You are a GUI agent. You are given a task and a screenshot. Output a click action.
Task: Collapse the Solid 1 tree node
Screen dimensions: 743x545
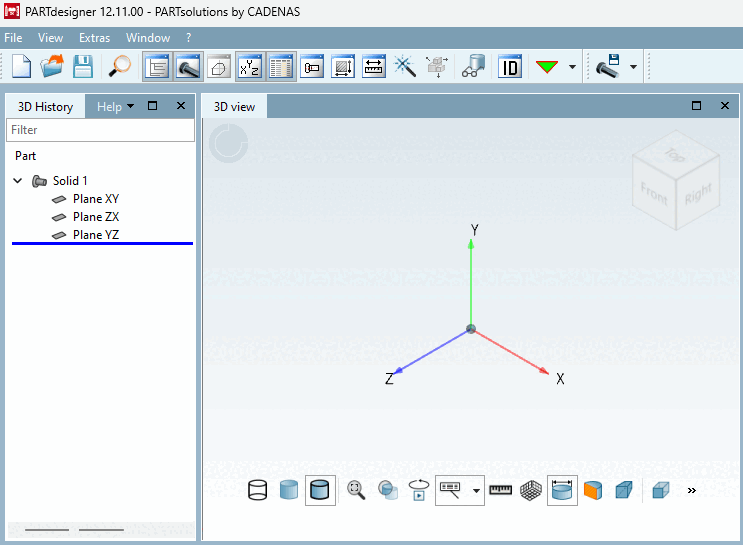(x=18, y=181)
